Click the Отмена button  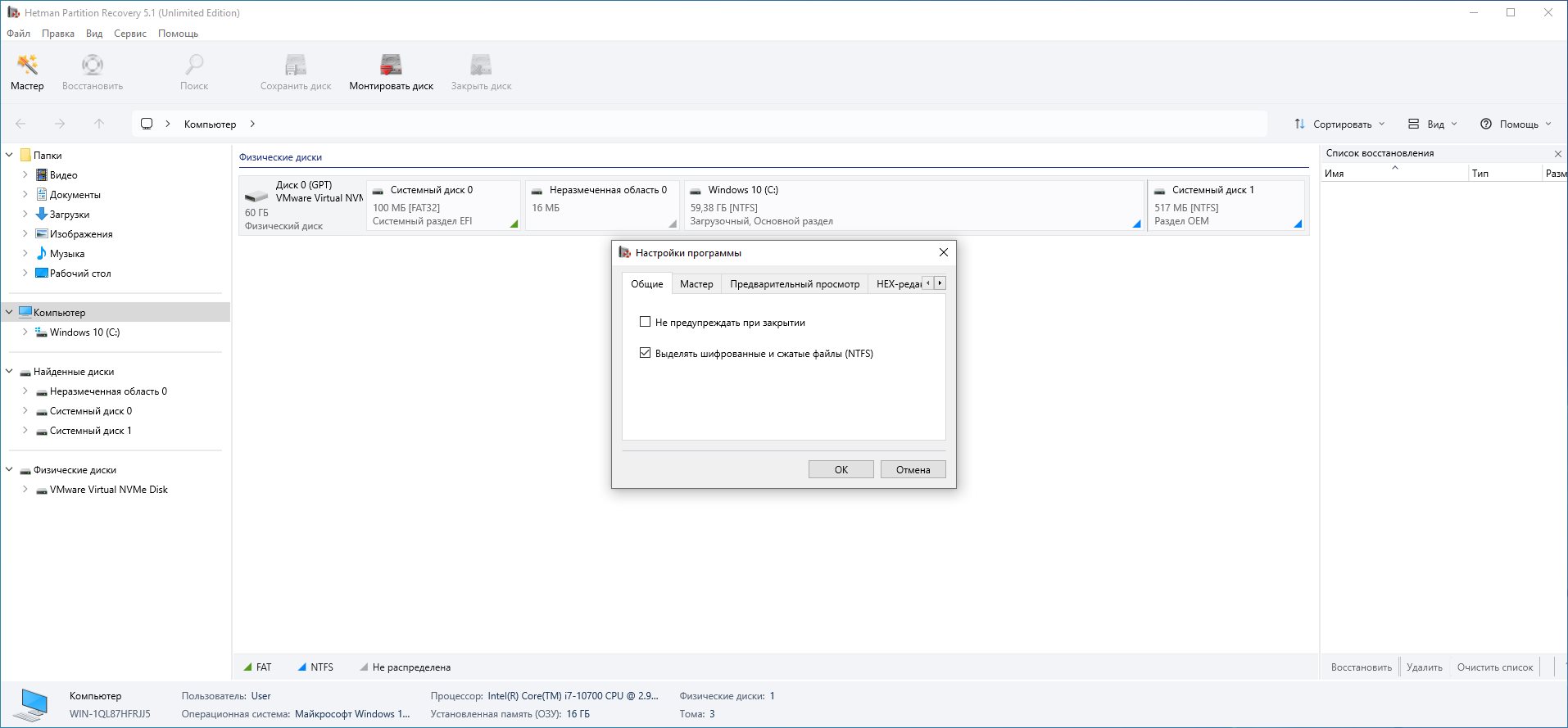913,469
